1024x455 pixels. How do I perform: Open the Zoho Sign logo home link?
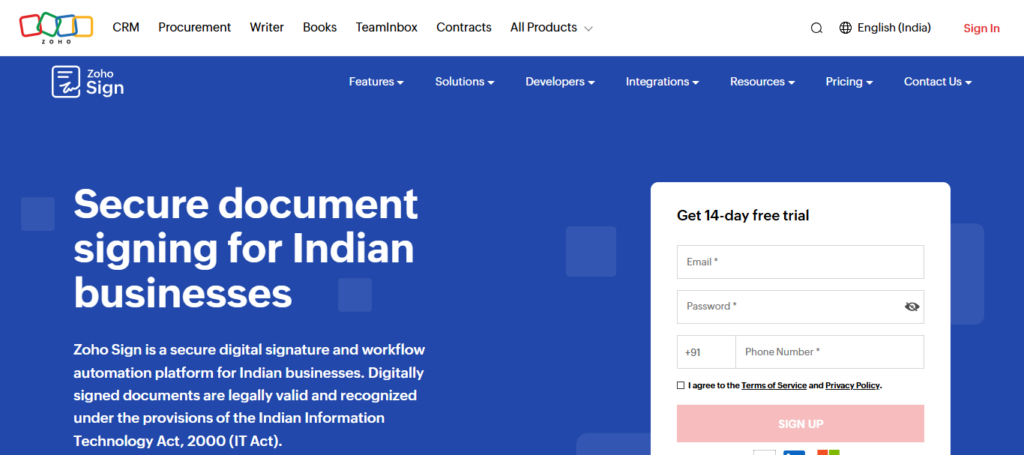88,82
